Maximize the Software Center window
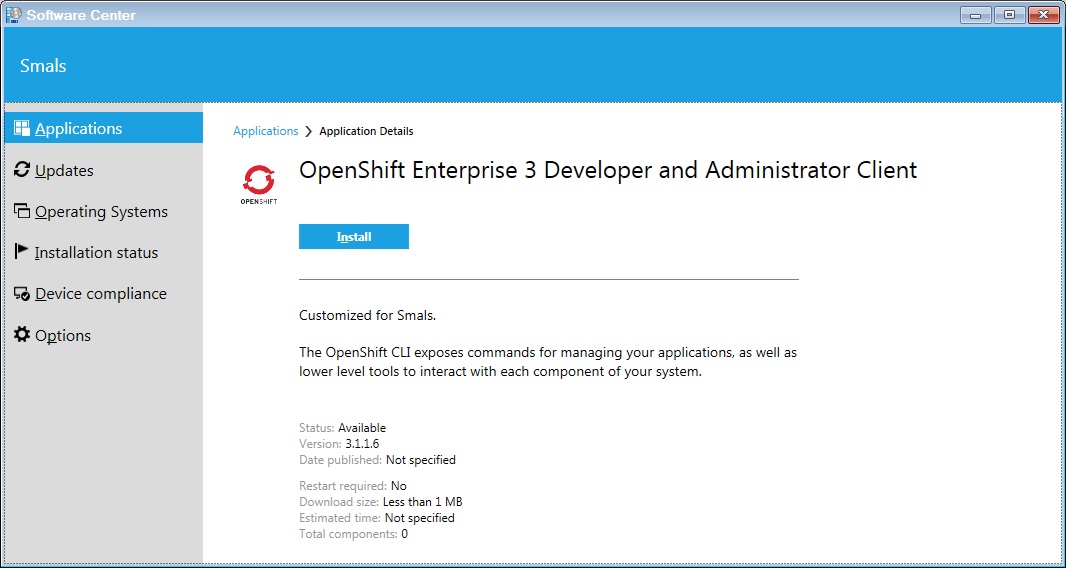The image size is (1066, 568). point(1009,14)
